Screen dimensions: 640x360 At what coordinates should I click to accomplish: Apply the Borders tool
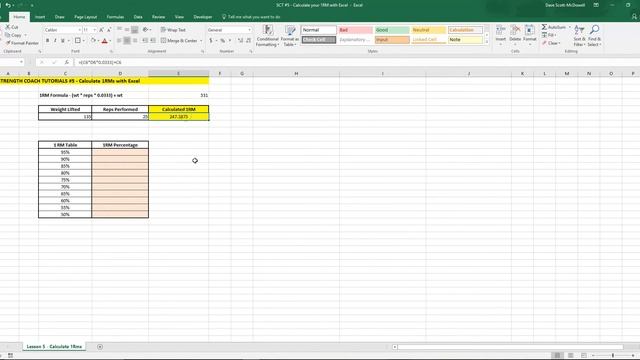tap(78, 41)
